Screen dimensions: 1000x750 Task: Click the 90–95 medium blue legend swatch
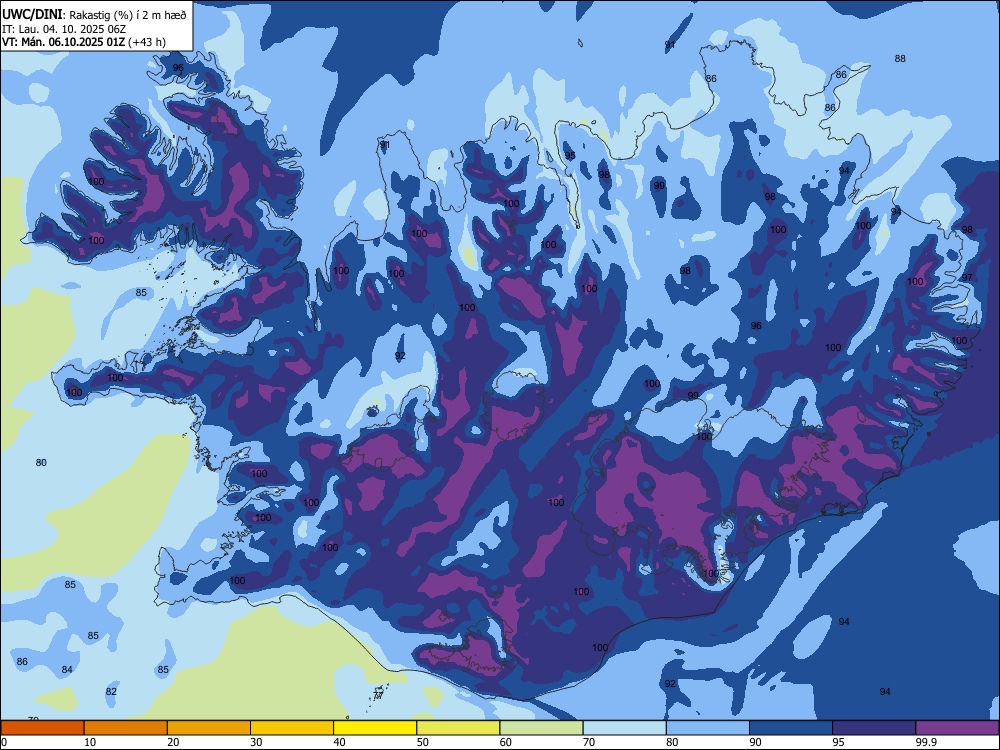[791, 728]
